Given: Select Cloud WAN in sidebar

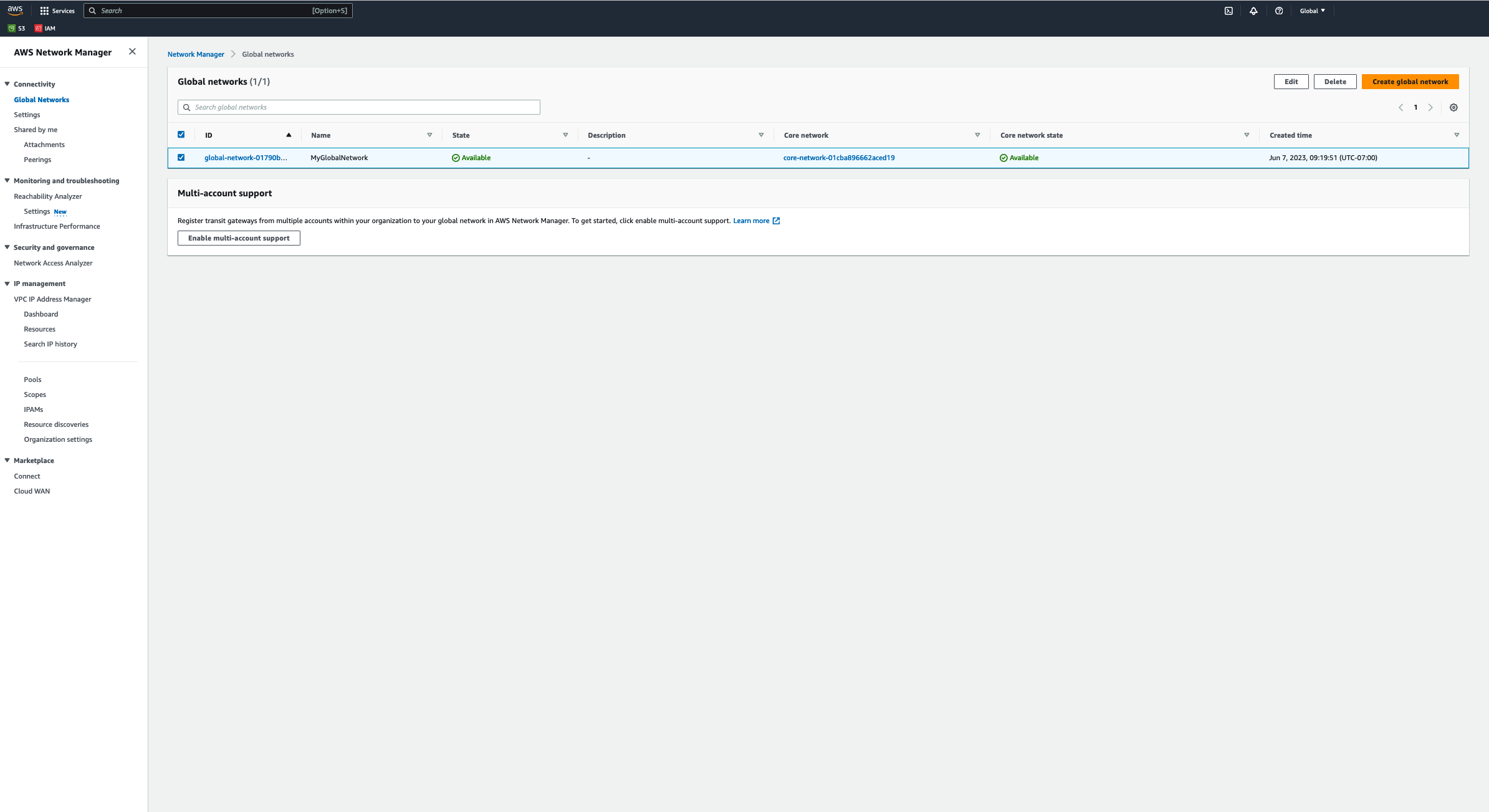Looking at the screenshot, I should click(31, 490).
